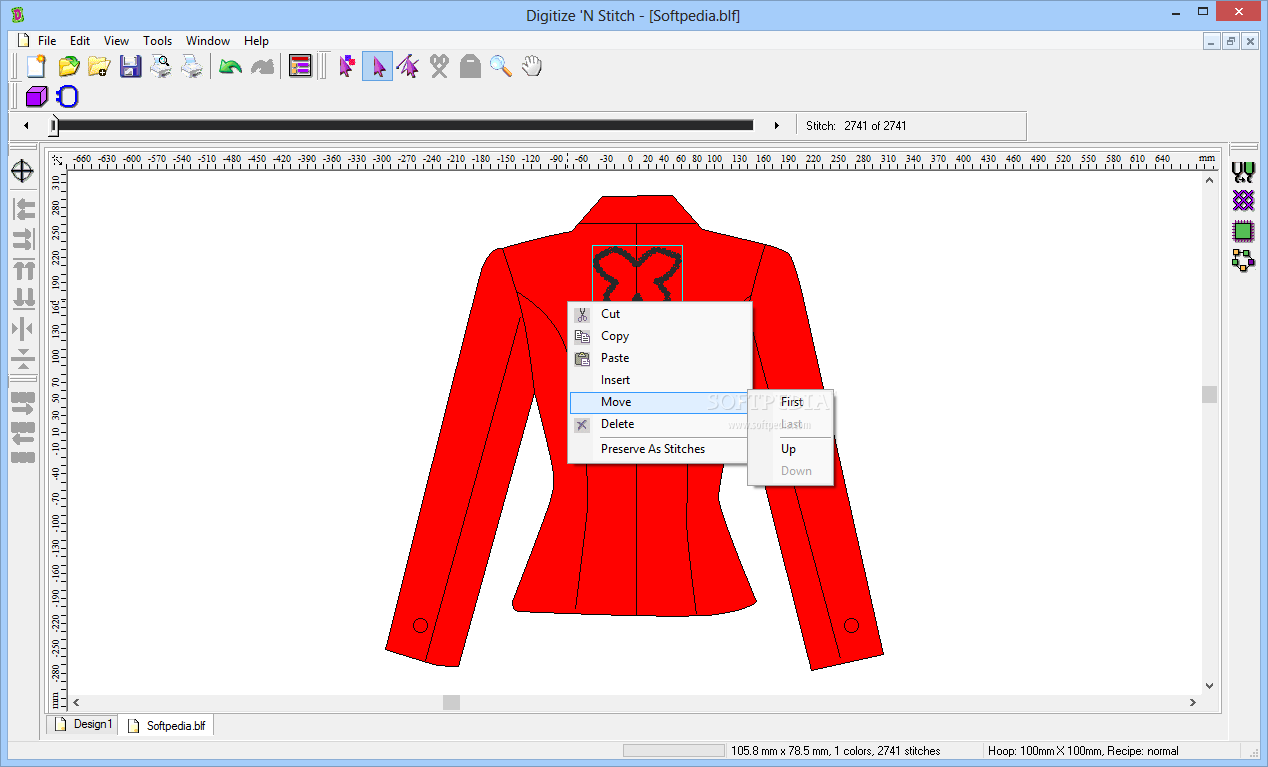
Task: Choose Cut in the context menu
Action: tap(659, 314)
